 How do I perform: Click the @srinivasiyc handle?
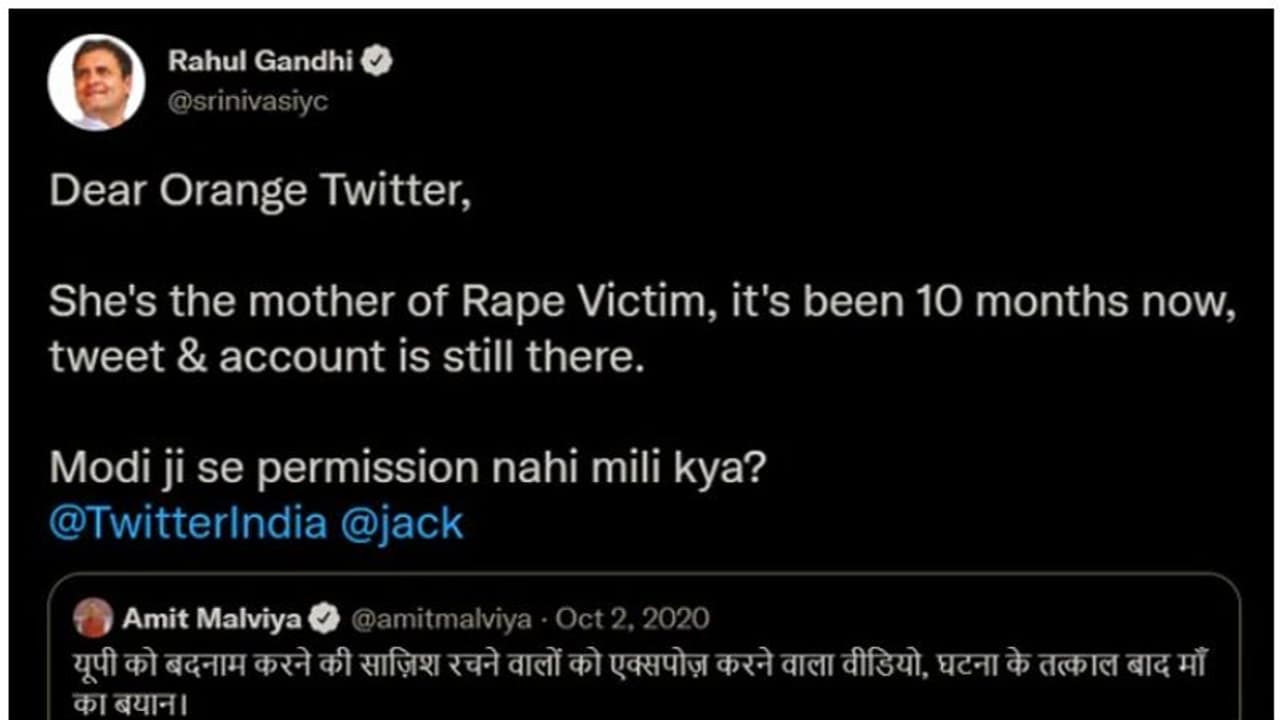(x=247, y=102)
